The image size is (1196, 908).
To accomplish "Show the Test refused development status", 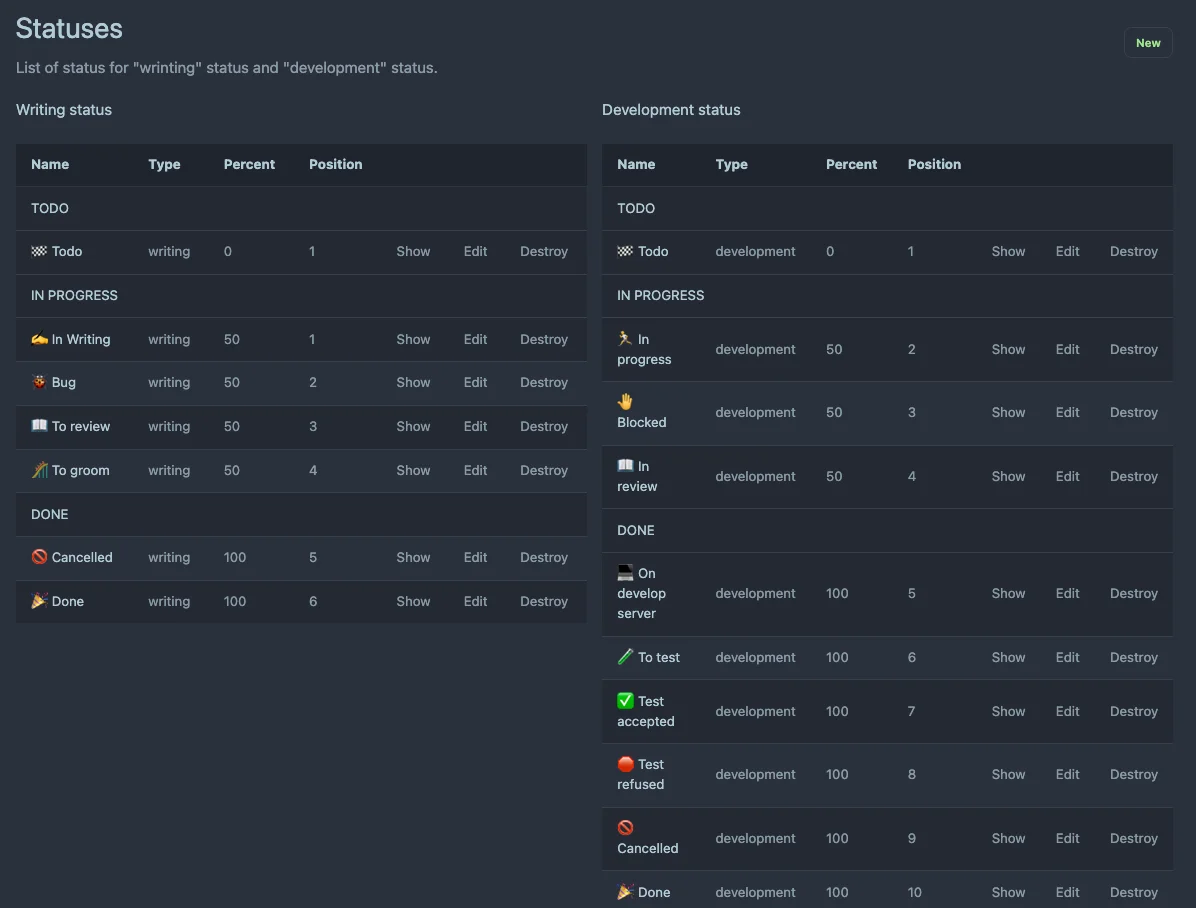I will tap(1008, 774).
